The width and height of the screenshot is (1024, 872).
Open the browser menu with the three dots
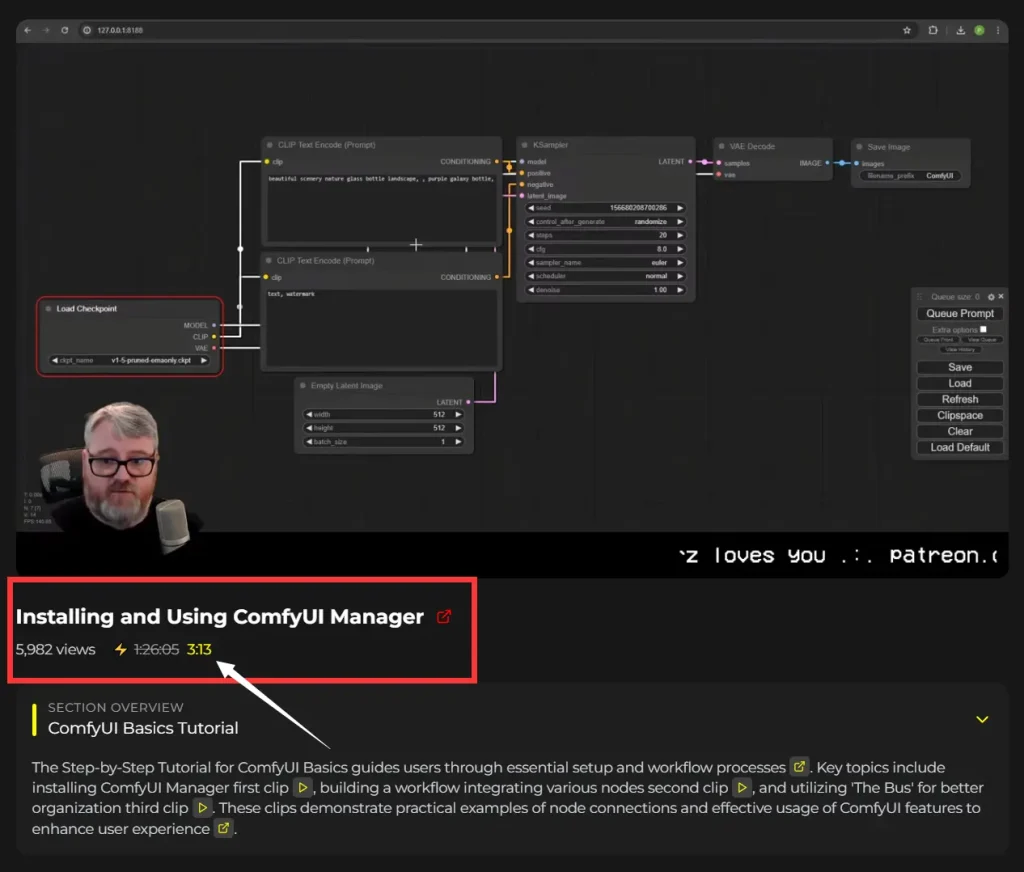click(1000, 30)
